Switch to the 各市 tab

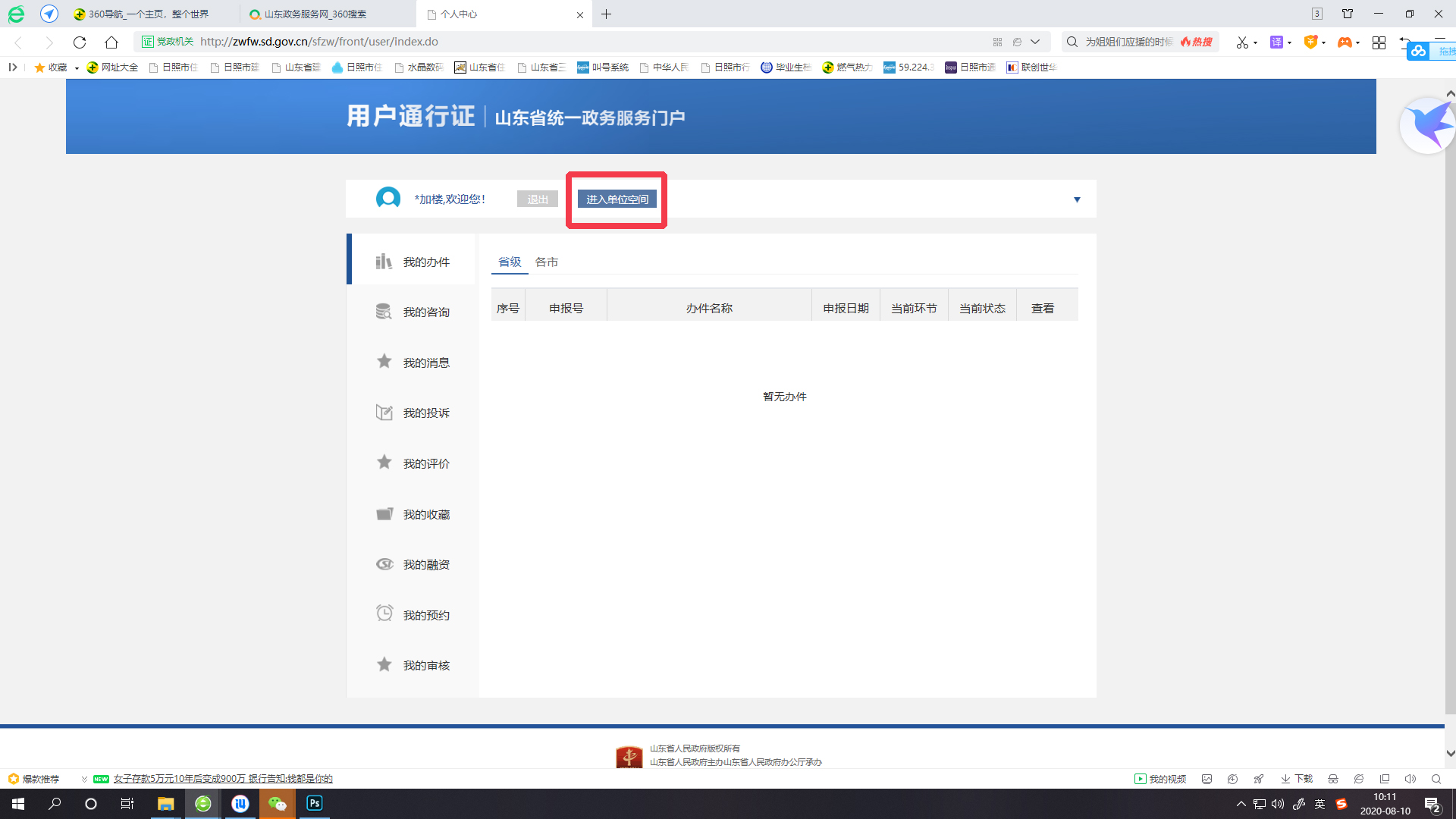pyautogui.click(x=546, y=262)
